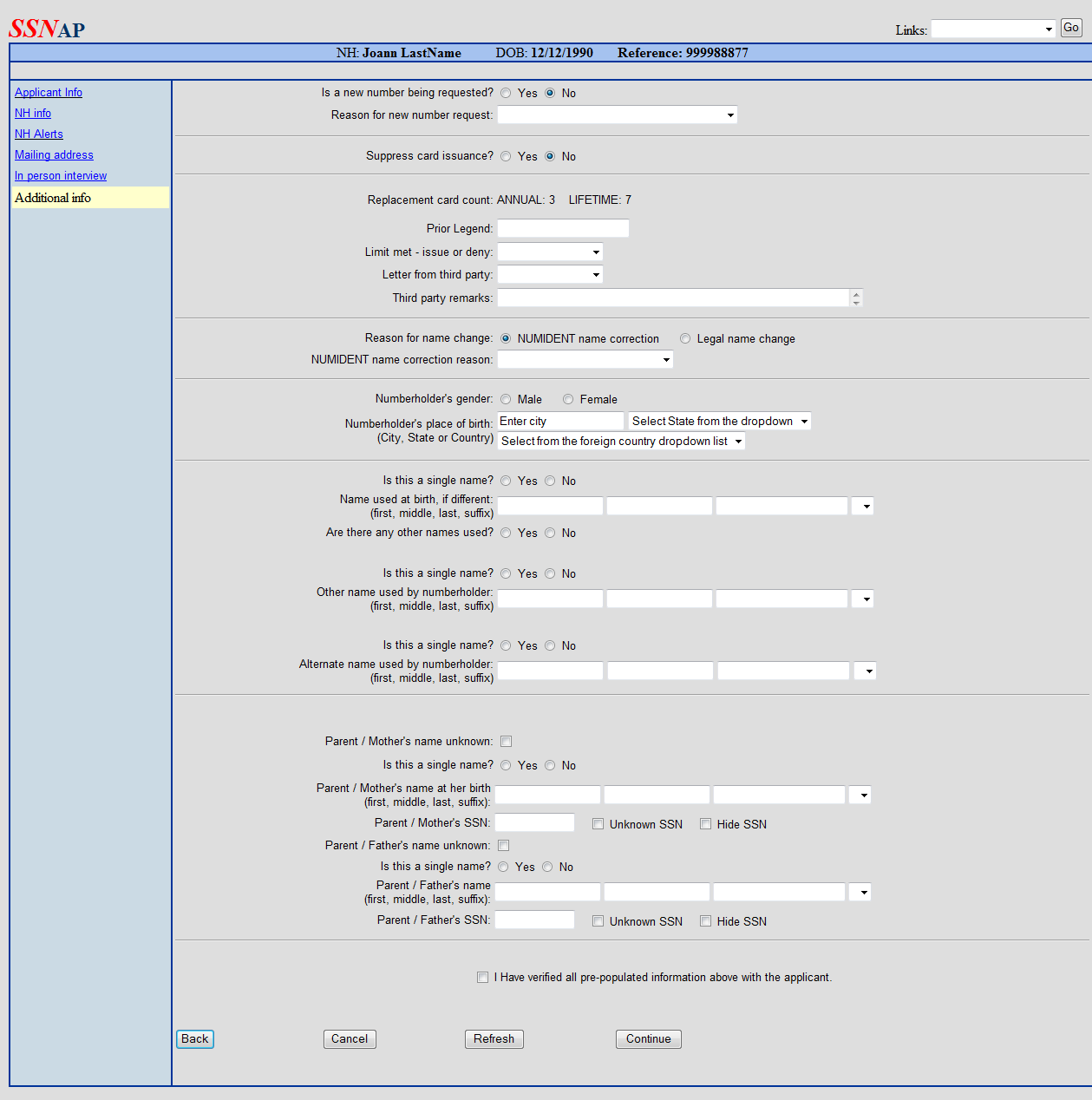Check Parent / Mother's name unknown box
Viewport: 1092px width, 1100px height.
click(506, 741)
